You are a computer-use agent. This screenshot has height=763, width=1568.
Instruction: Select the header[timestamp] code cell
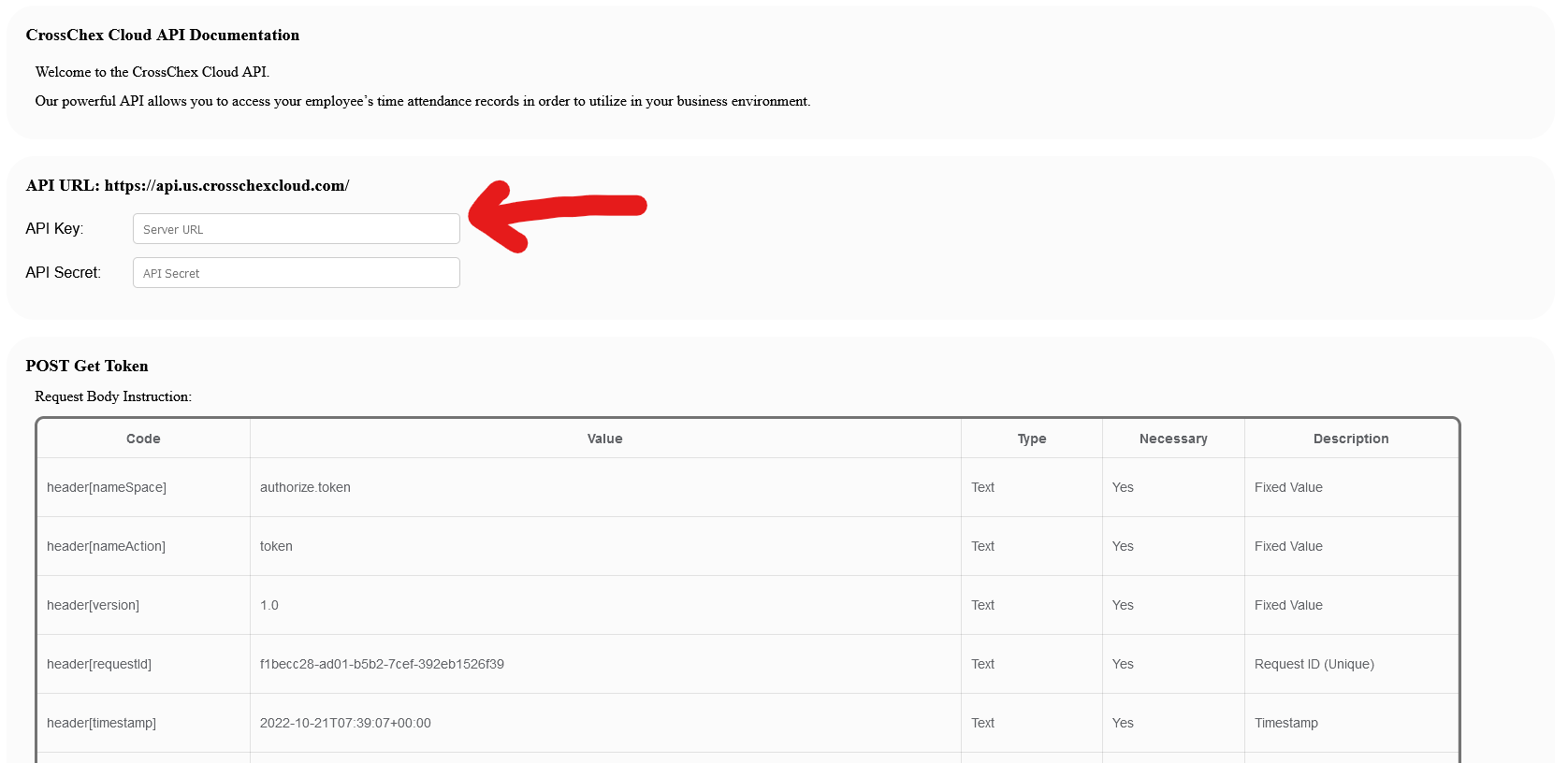[x=143, y=723]
